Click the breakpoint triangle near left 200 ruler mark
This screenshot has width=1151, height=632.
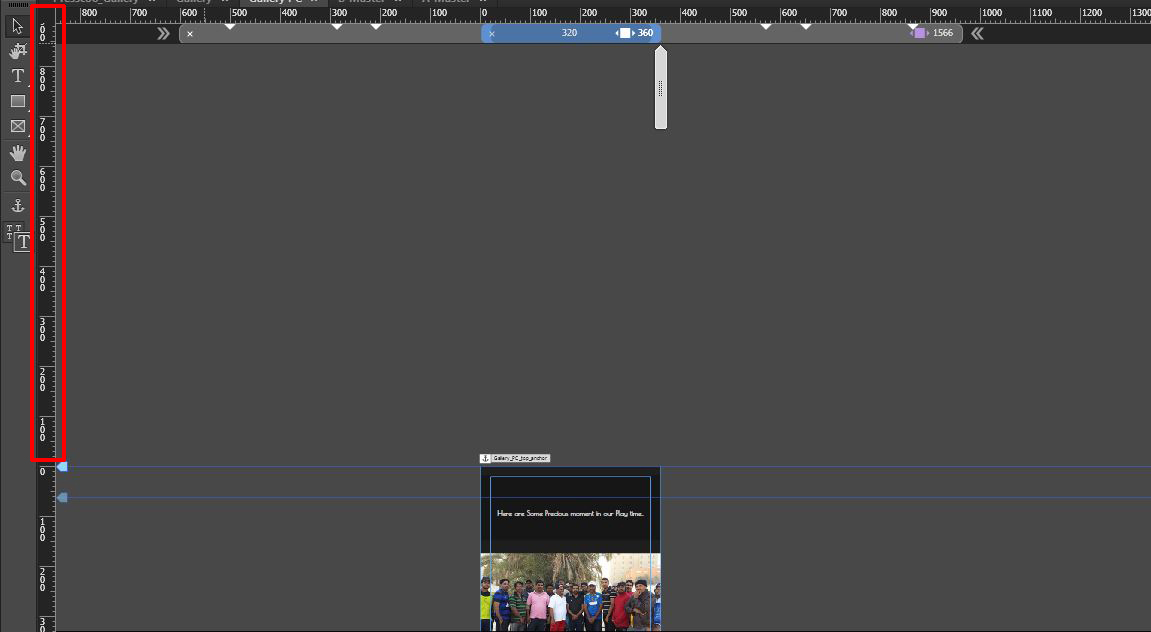[x=376, y=26]
